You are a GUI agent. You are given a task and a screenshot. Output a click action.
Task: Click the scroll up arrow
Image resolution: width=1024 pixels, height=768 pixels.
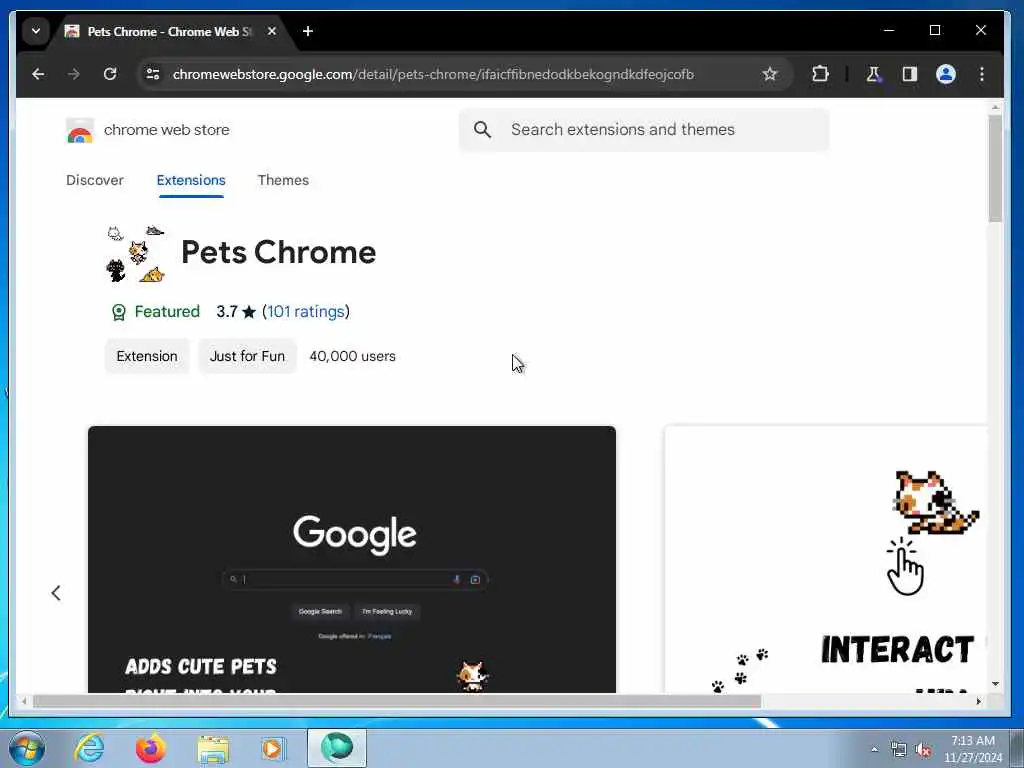pos(995,106)
